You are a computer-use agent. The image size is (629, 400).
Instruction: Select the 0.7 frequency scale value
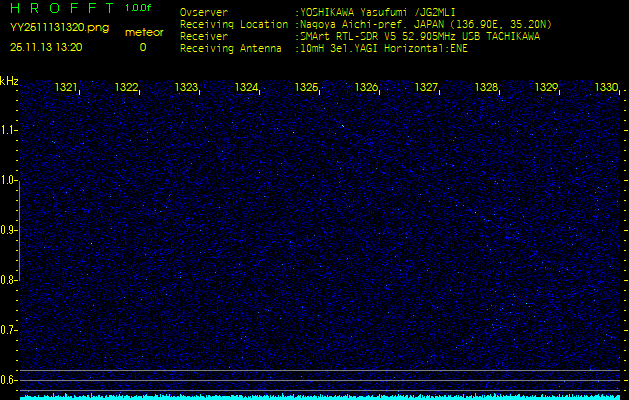coord(9,330)
